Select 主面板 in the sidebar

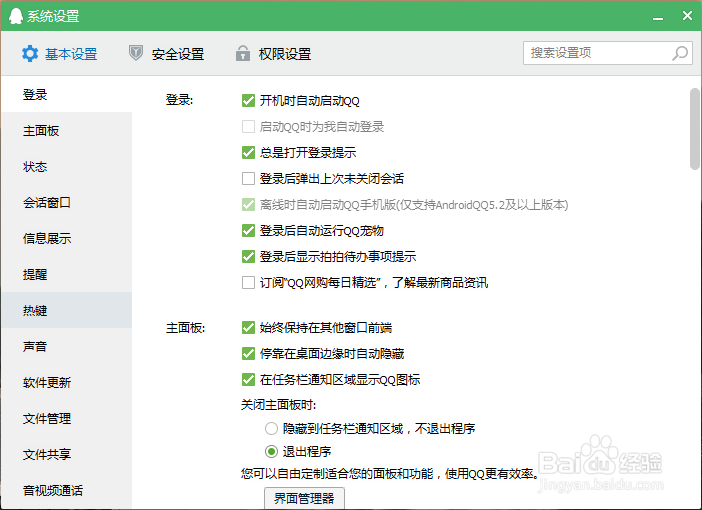pos(67,131)
